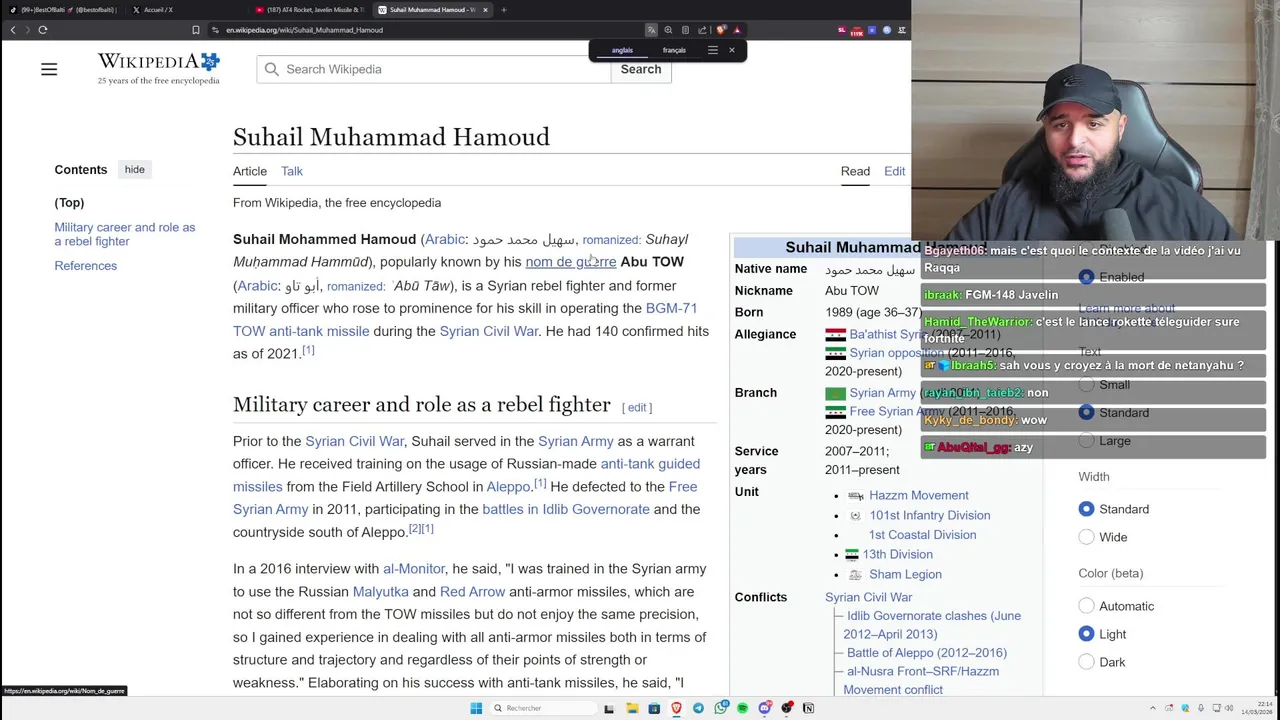Open Telegram from the taskbar
This screenshot has width=1280, height=720.
698,708
